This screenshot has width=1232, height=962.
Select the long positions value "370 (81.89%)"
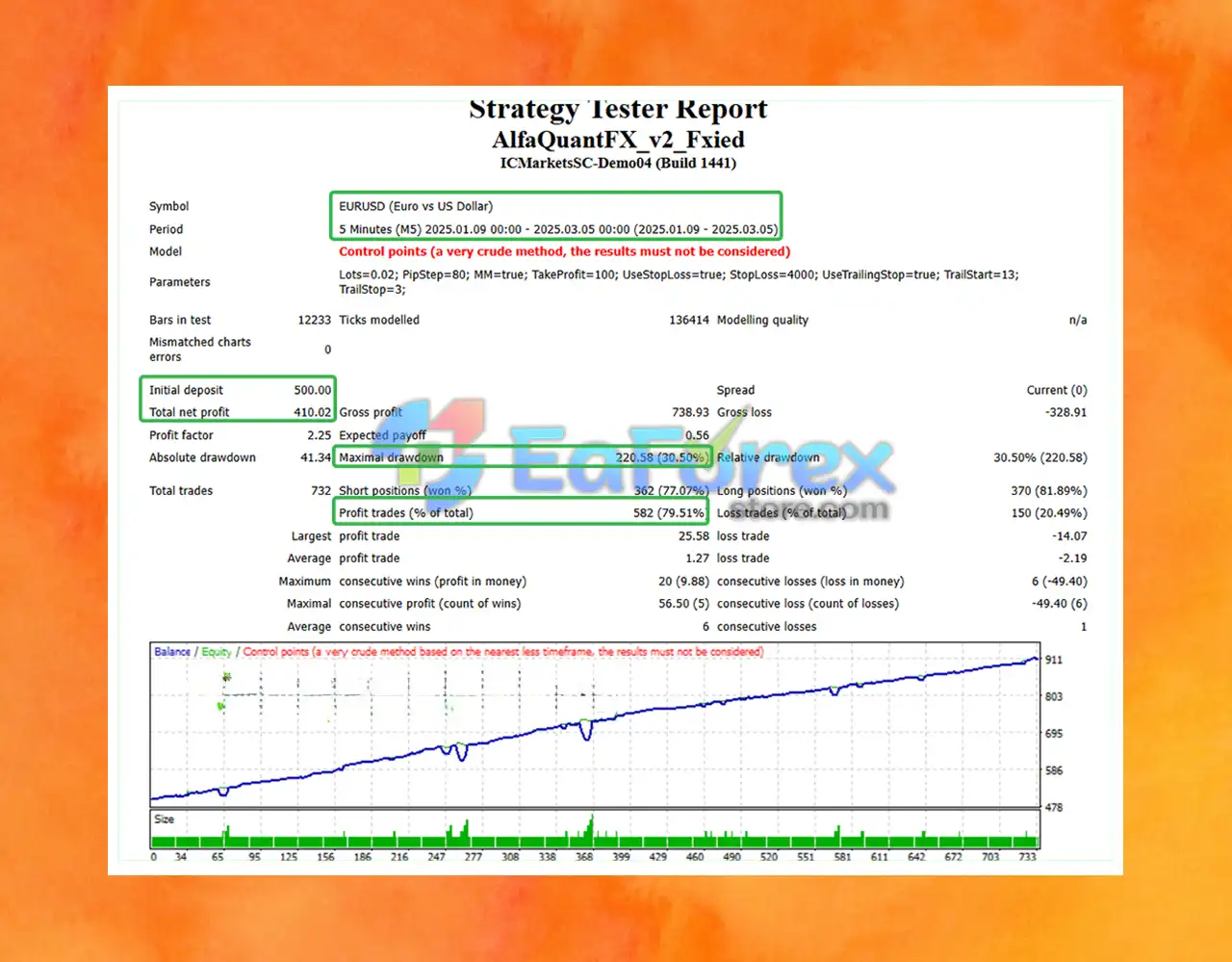point(1049,490)
